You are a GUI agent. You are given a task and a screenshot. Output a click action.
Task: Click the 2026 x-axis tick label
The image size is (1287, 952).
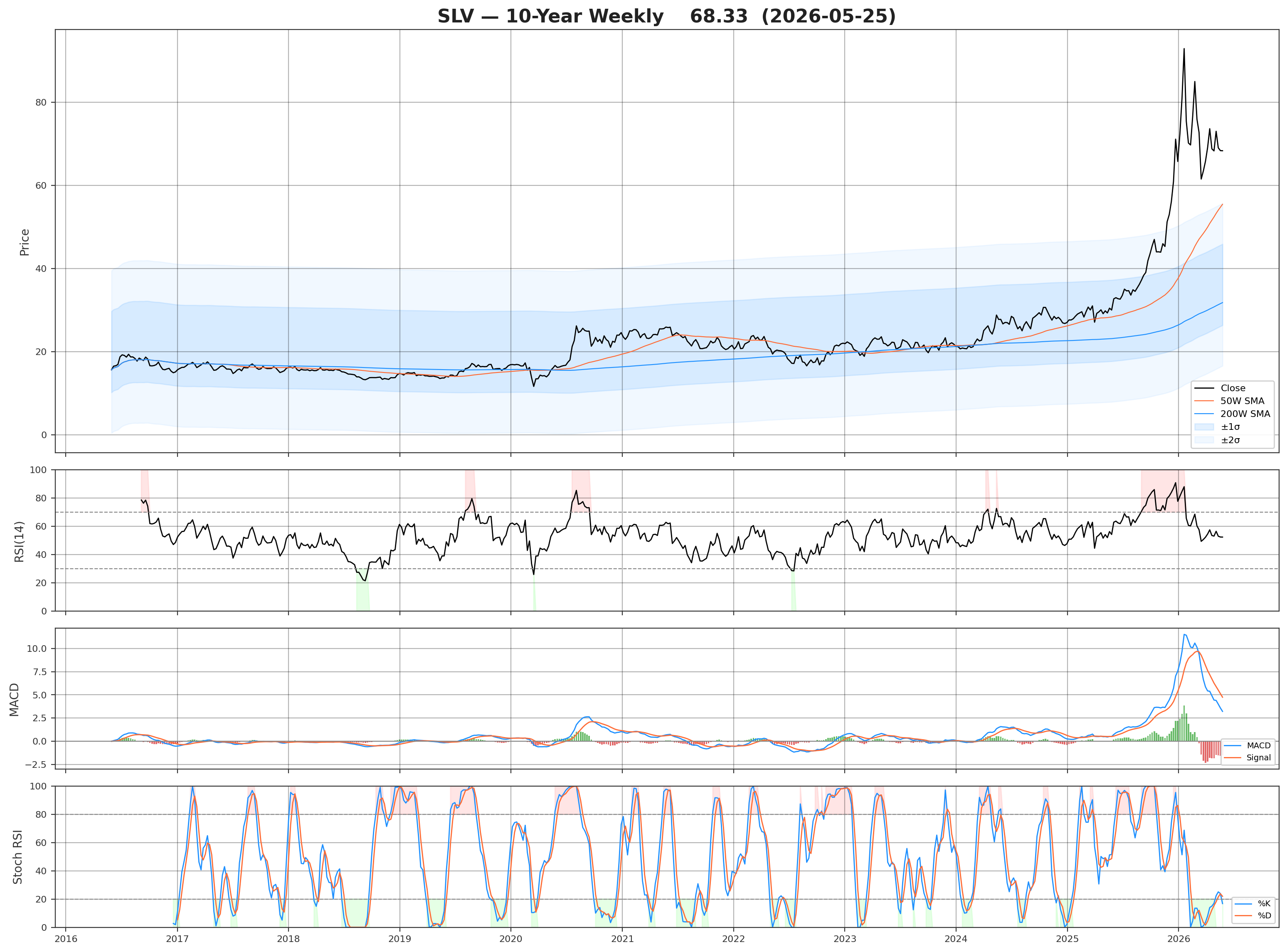1179,940
